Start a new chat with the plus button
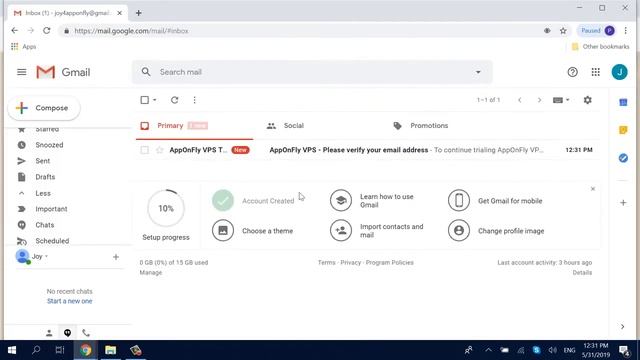640x360 pixels. point(116,257)
